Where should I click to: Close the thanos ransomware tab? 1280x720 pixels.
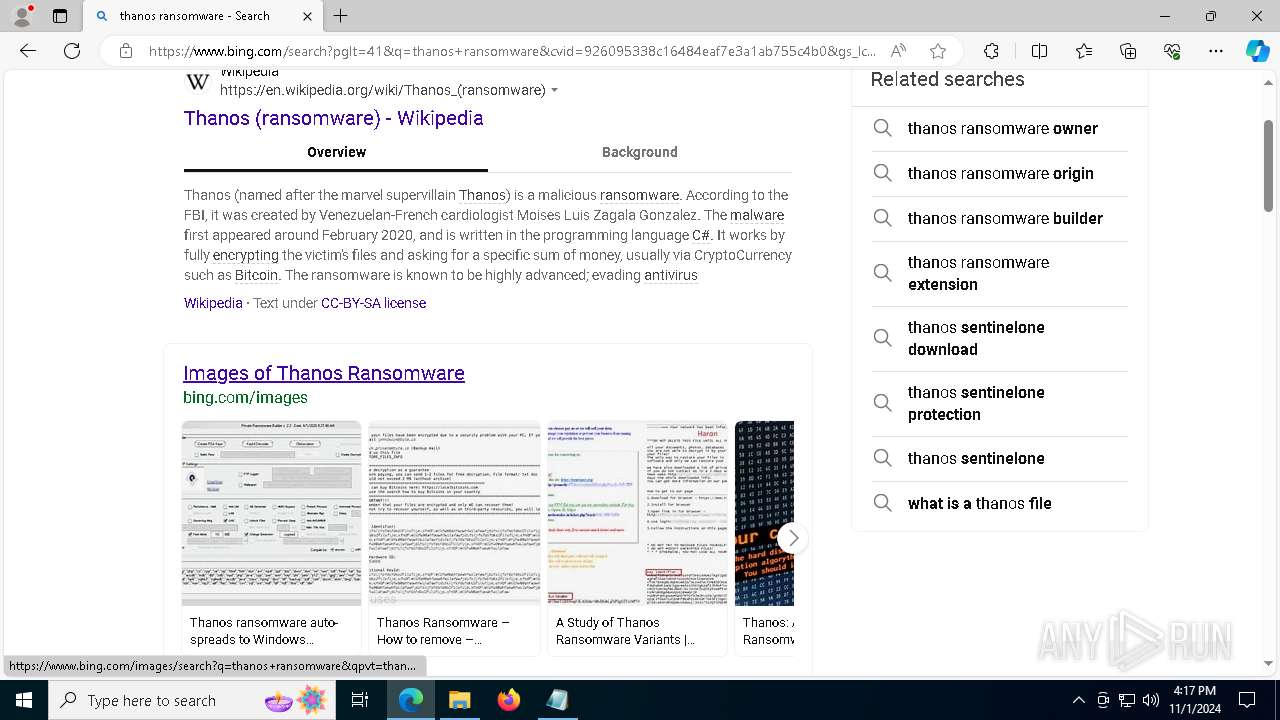(308, 16)
